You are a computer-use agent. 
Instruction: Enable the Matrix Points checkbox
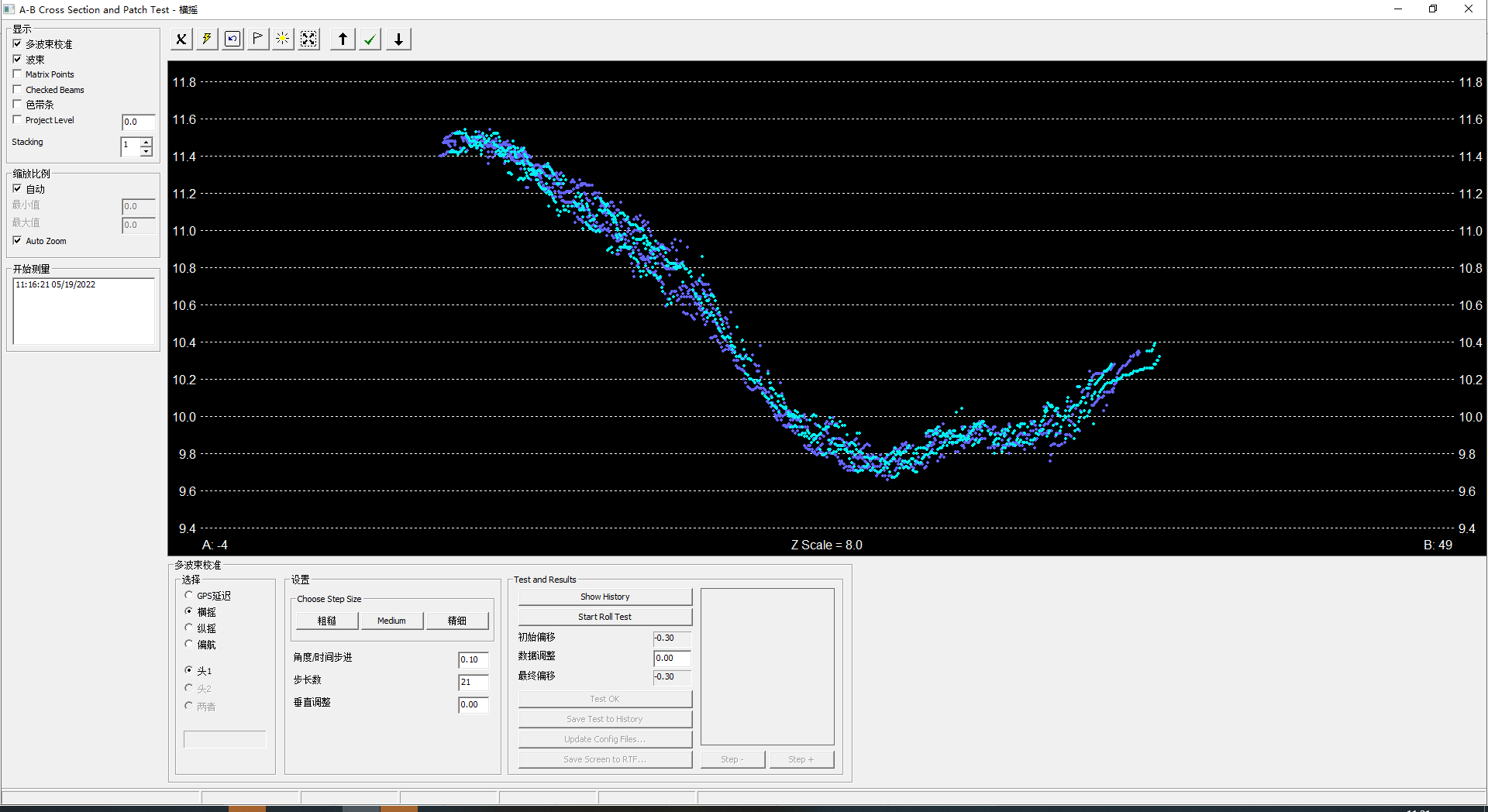click(18, 74)
